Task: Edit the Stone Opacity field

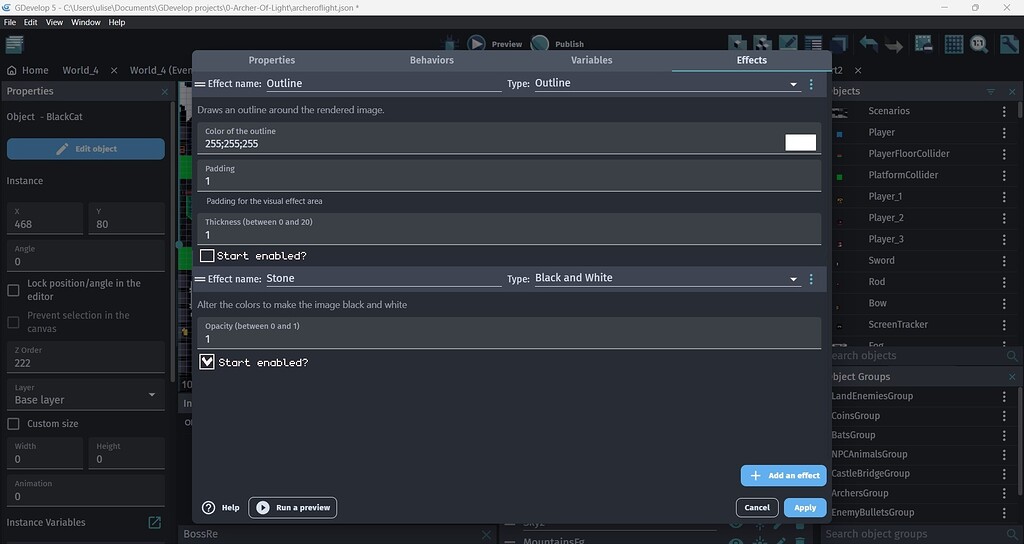Action: [x=509, y=333]
